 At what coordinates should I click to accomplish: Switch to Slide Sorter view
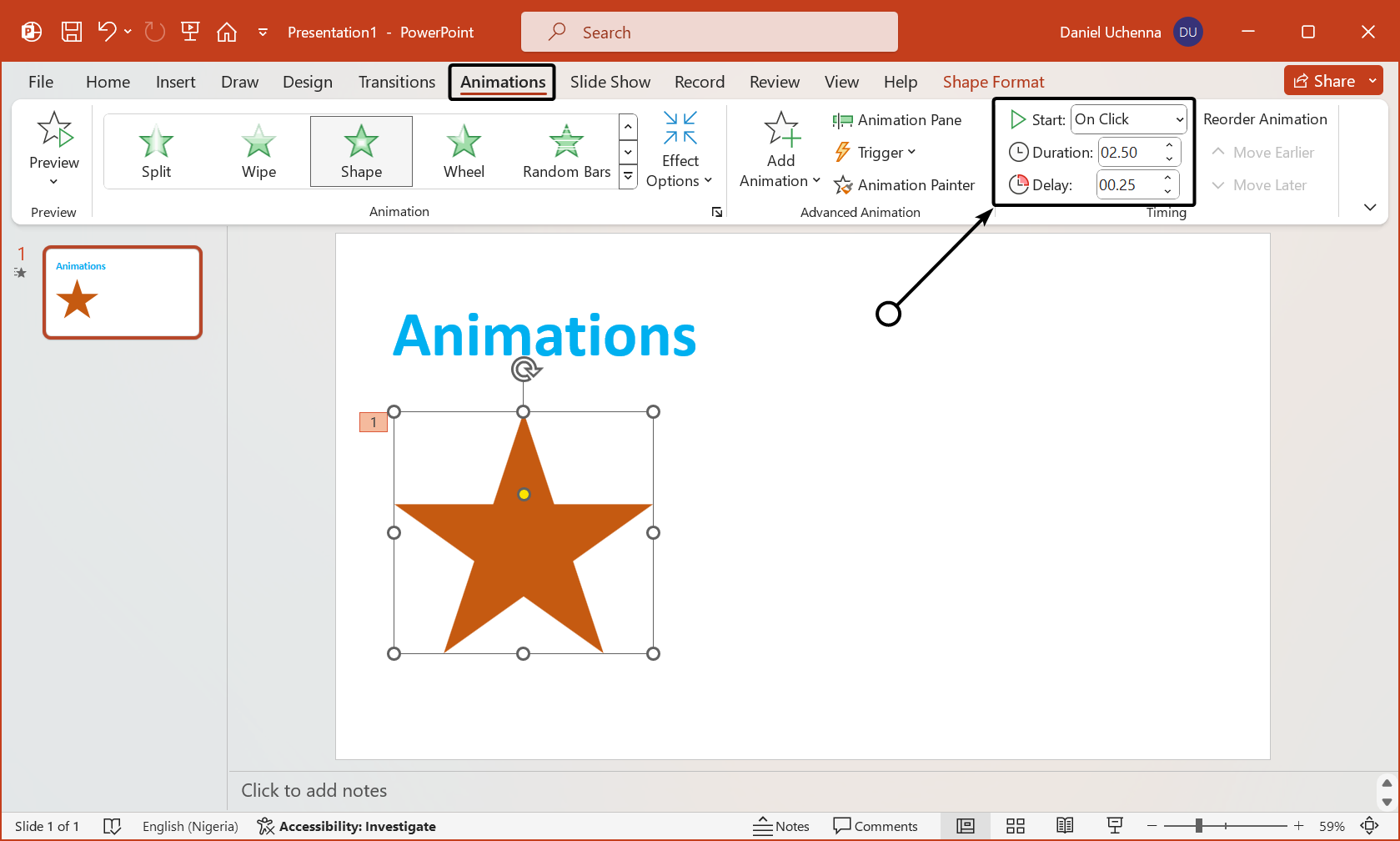coord(1015,825)
